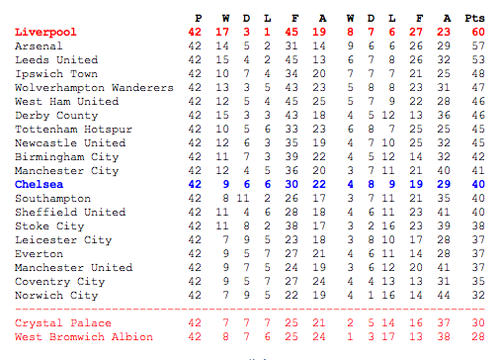Click the Everton team name
Screen dimensions: 500x360
[x=39, y=254]
